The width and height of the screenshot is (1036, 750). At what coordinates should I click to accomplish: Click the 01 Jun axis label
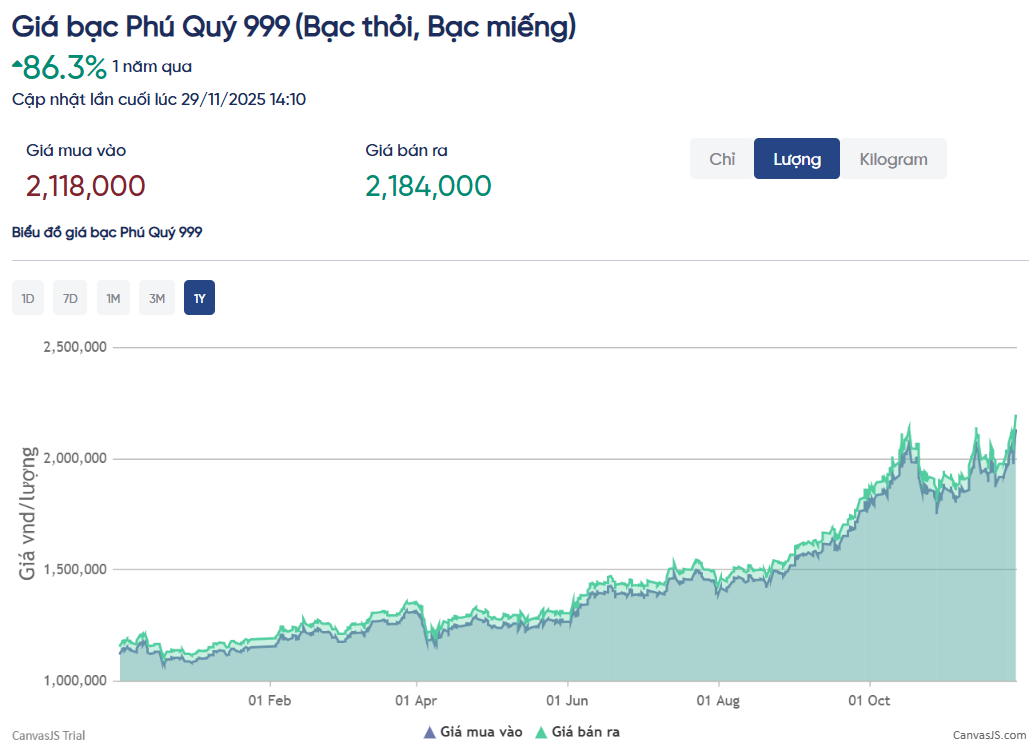click(x=567, y=700)
